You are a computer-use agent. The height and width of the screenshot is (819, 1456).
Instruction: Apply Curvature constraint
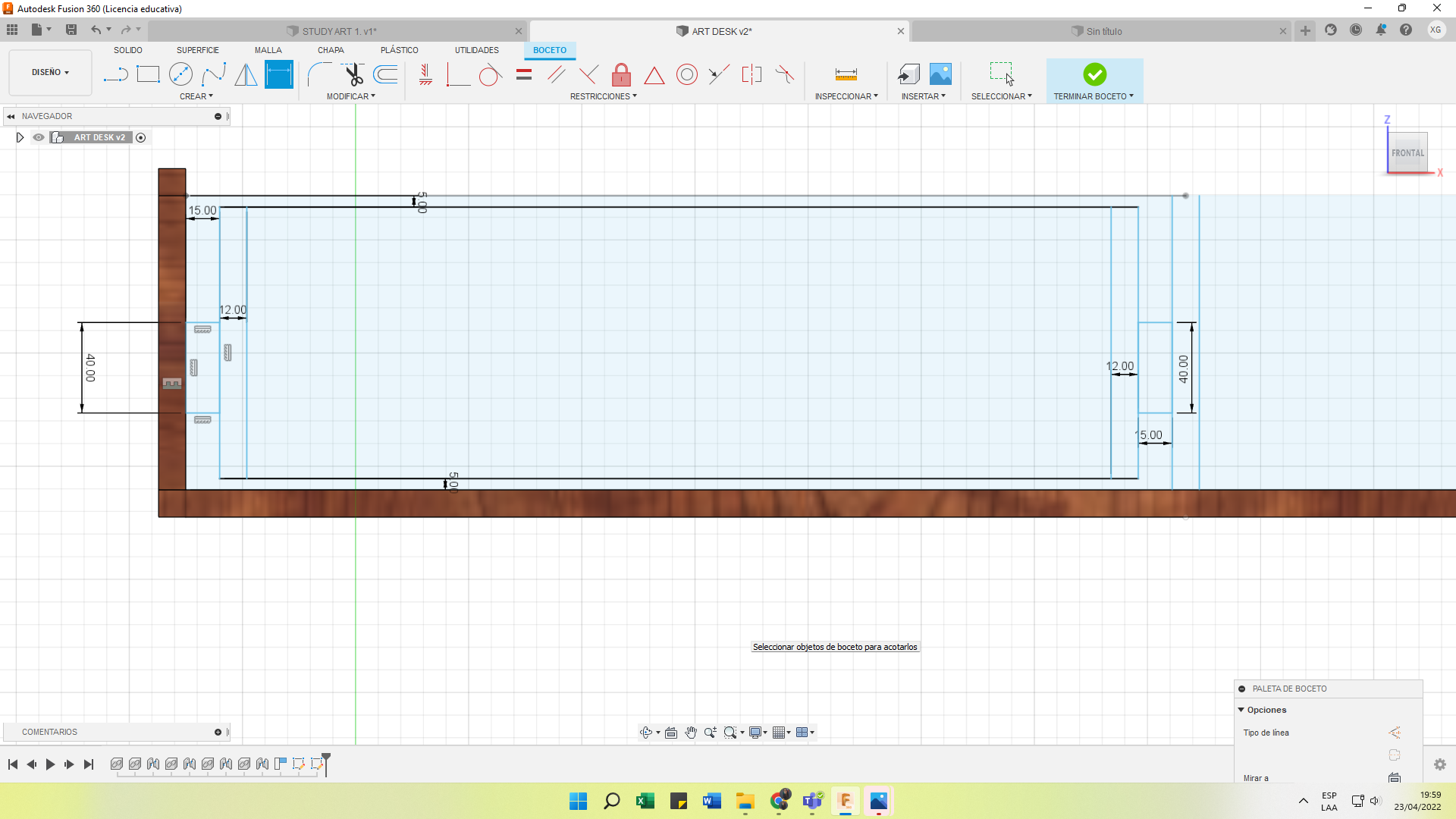click(785, 74)
